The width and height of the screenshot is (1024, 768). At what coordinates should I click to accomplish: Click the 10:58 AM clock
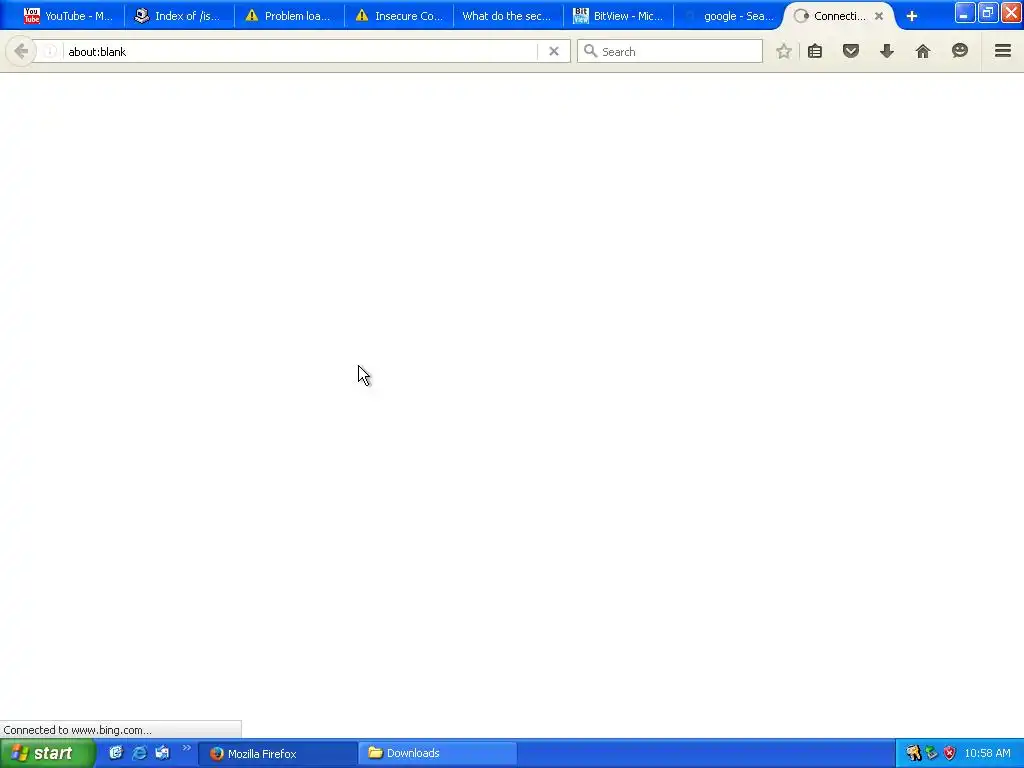click(987, 754)
